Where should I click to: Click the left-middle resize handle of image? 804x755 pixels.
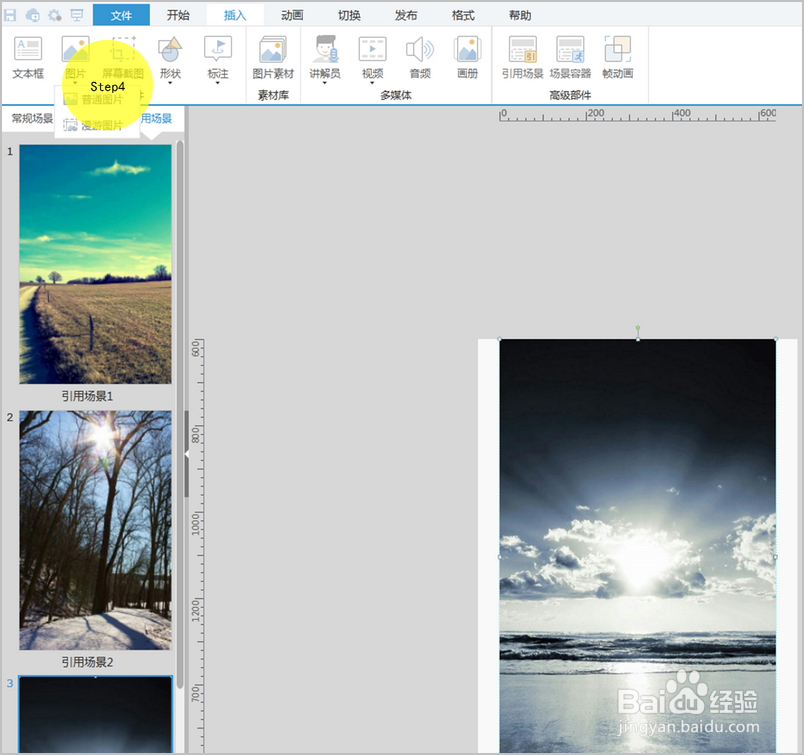tap(500, 557)
